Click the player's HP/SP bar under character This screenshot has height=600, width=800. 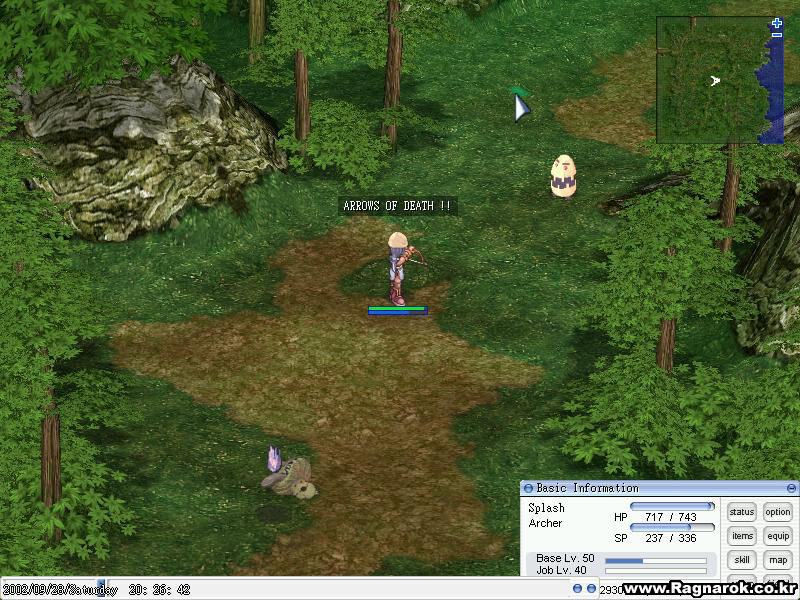(398, 311)
